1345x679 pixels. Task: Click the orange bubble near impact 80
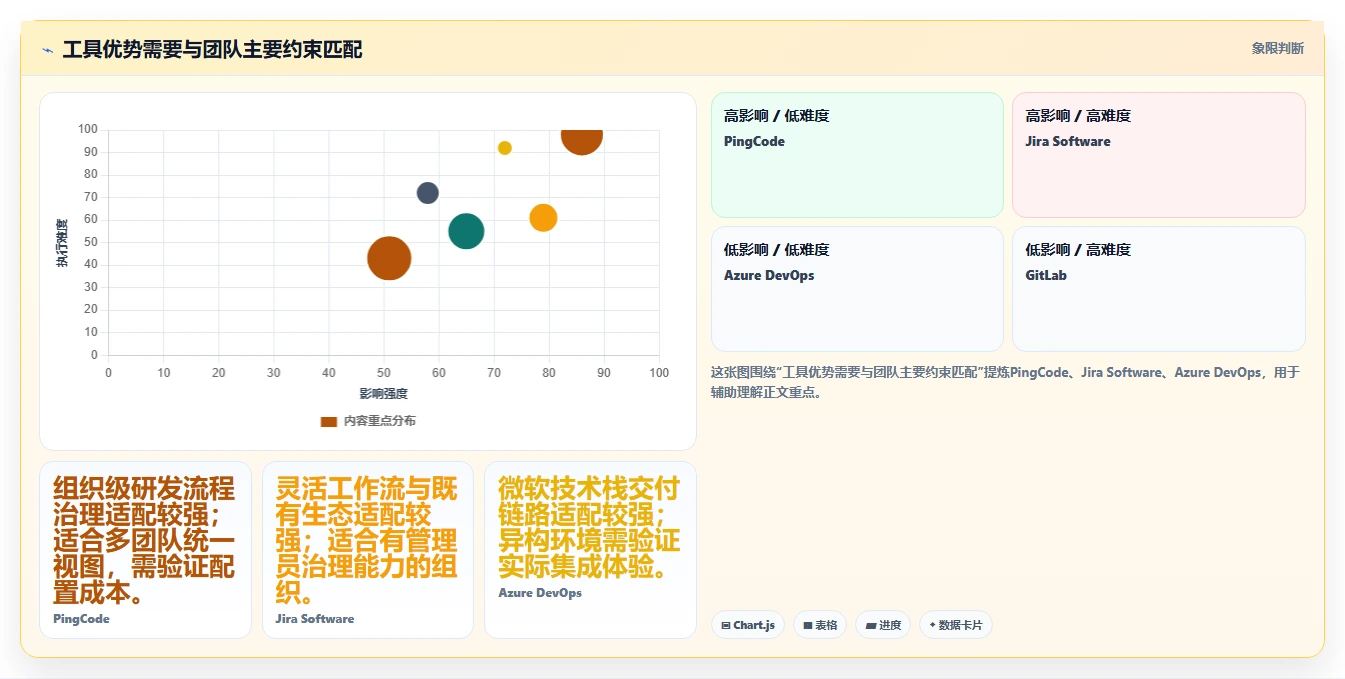point(543,217)
